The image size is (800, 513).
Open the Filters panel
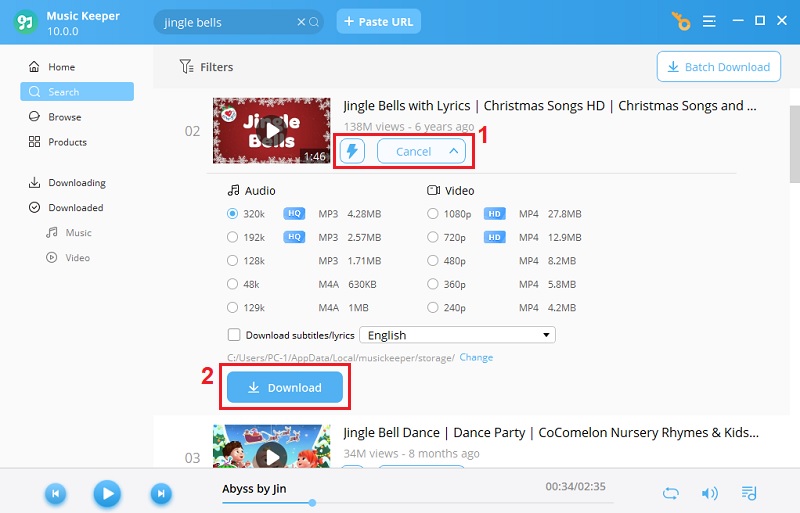coord(206,67)
